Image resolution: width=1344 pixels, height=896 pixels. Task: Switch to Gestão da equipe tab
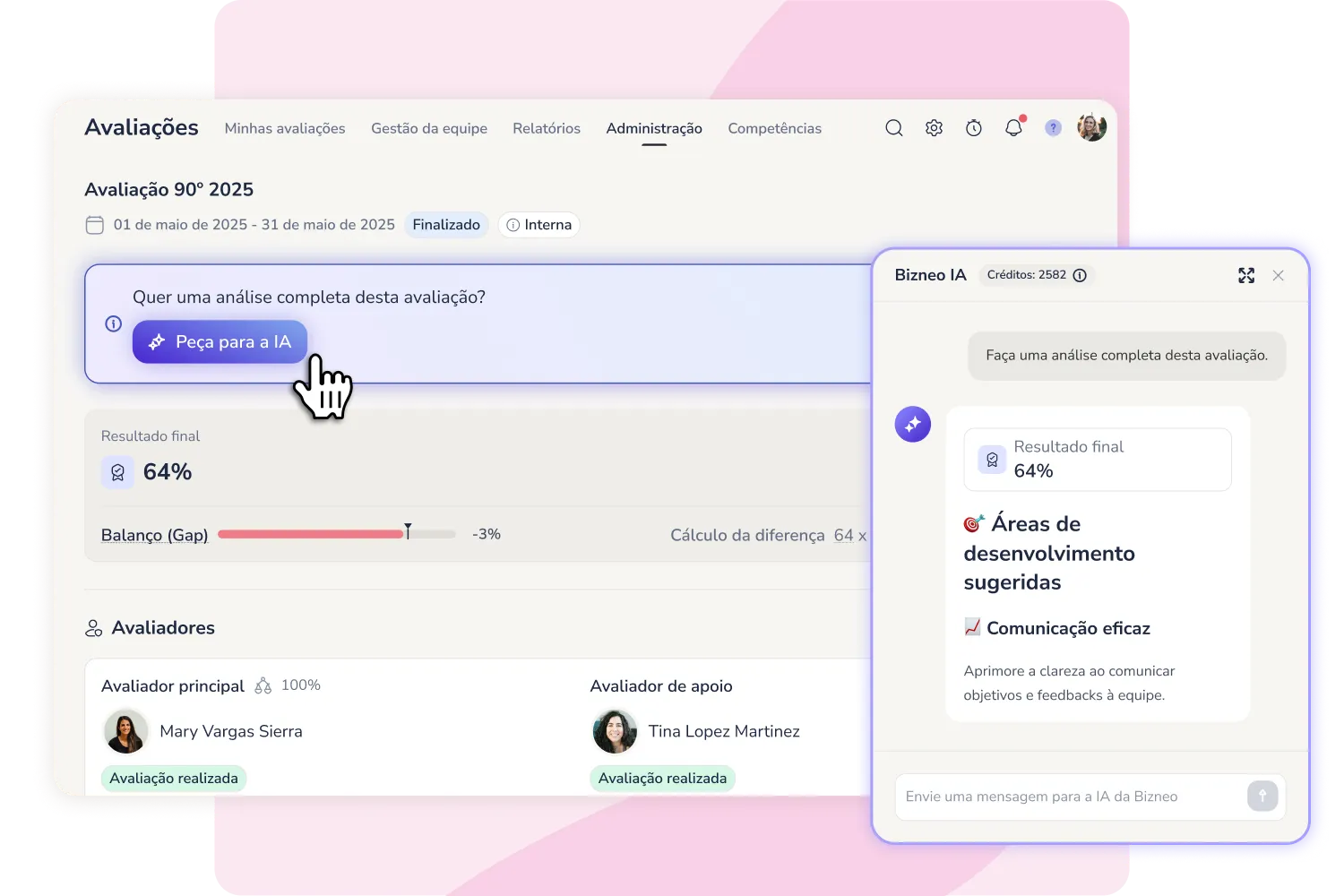point(429,128)
